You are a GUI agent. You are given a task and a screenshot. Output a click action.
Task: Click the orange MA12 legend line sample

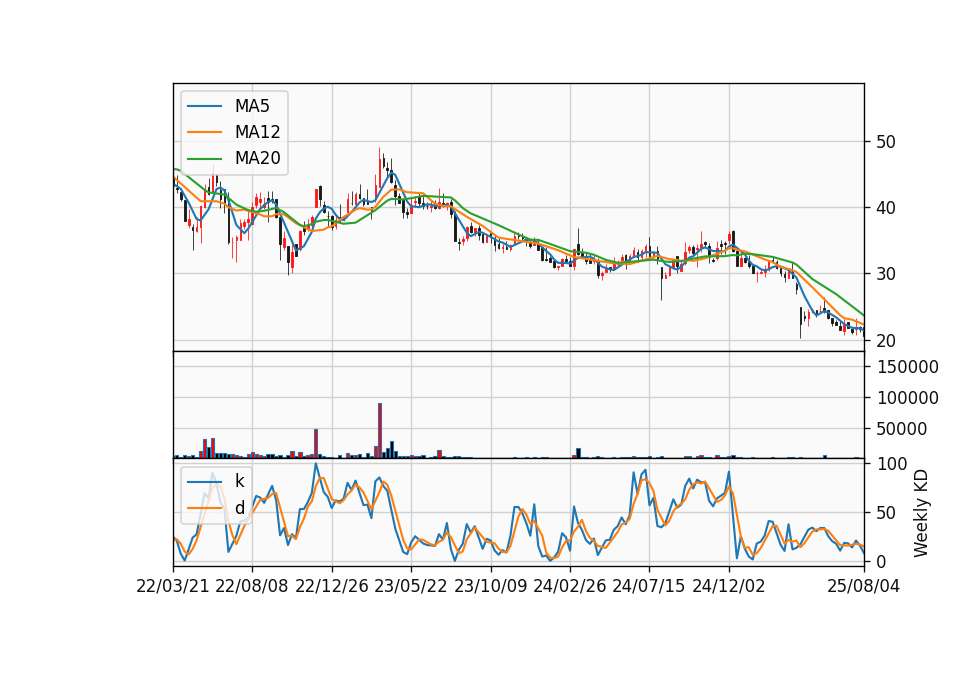click(204, 132)
